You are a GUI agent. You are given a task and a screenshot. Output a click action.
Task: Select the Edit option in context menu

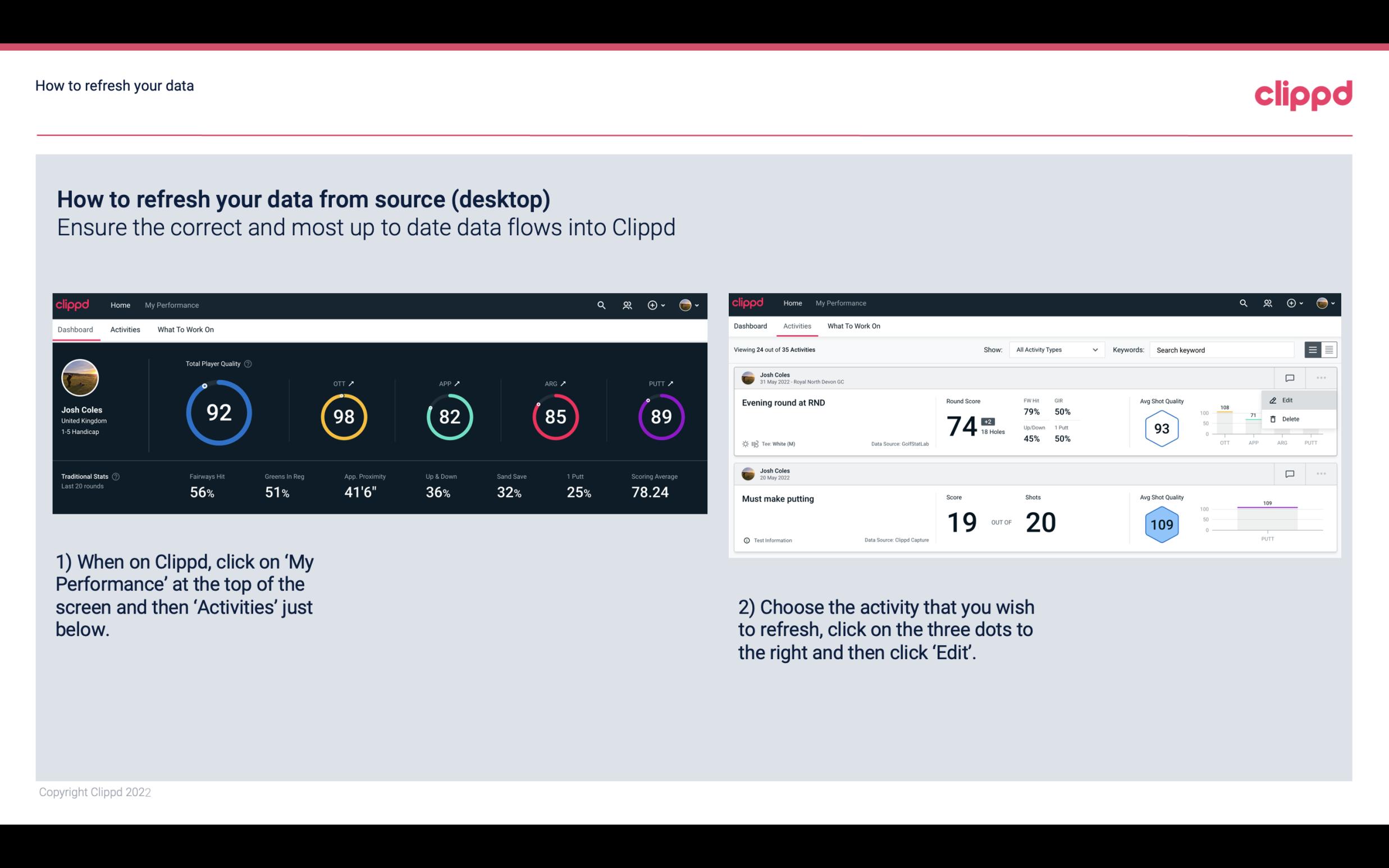pos(1290,399)
